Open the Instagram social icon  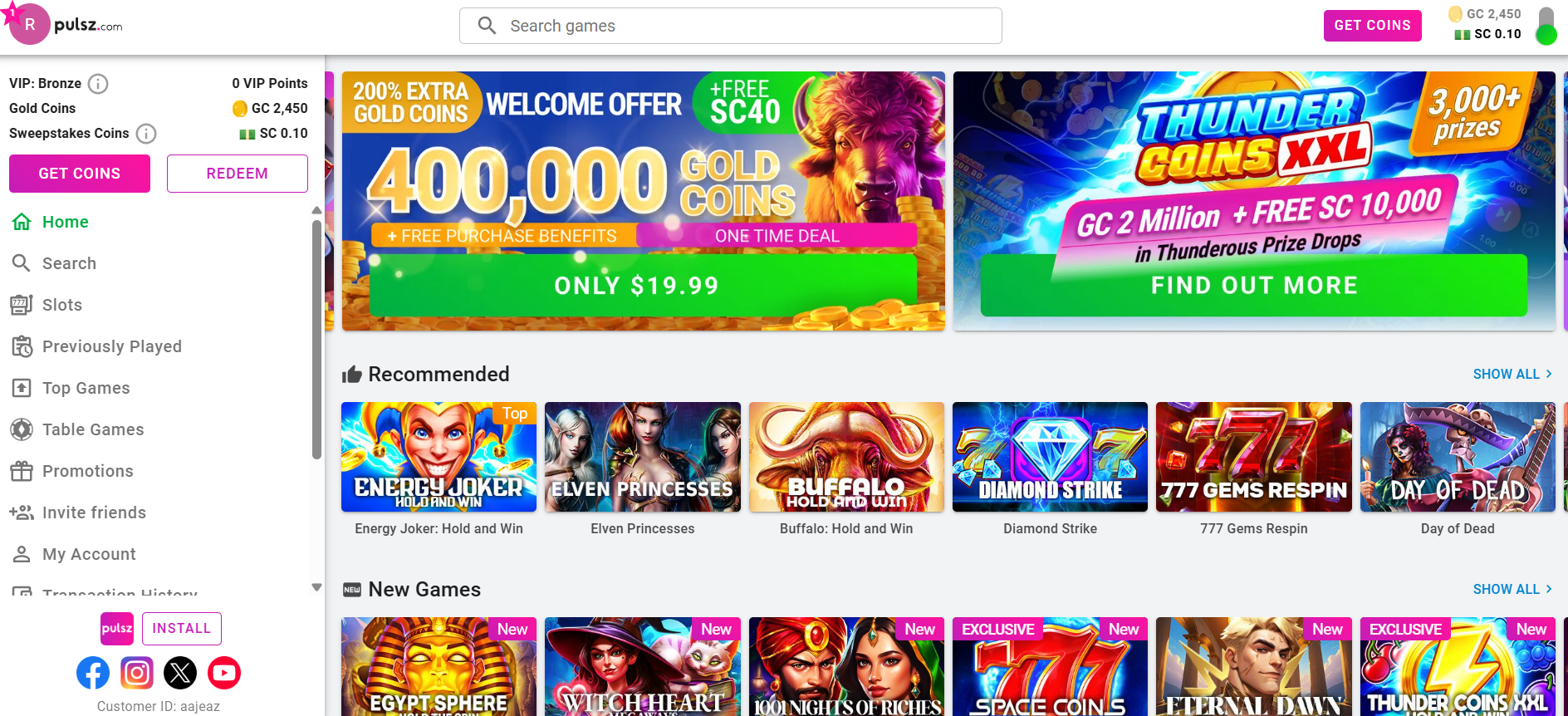click(137, 673)
